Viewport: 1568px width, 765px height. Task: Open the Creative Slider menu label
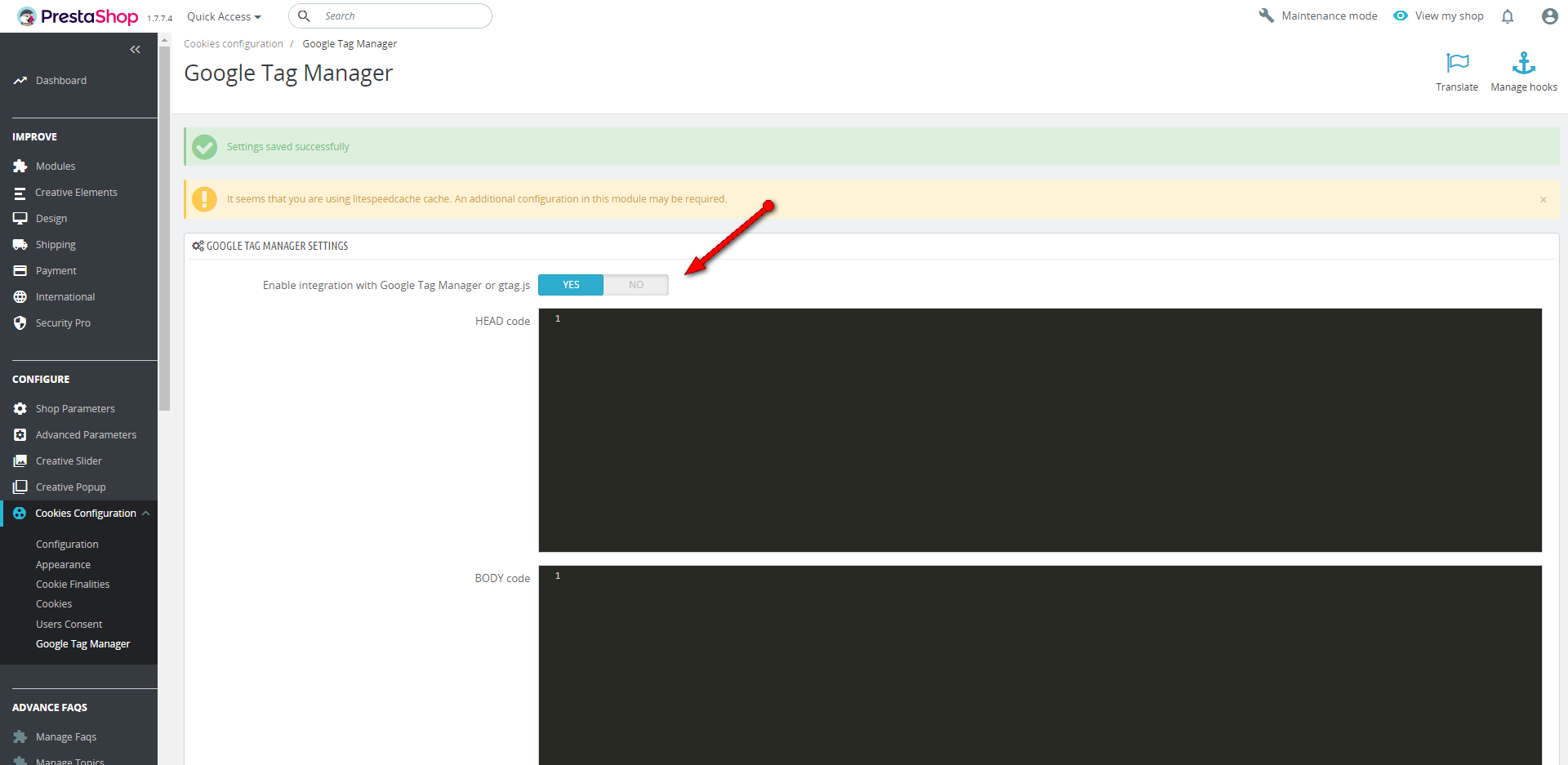click(69, 461)
